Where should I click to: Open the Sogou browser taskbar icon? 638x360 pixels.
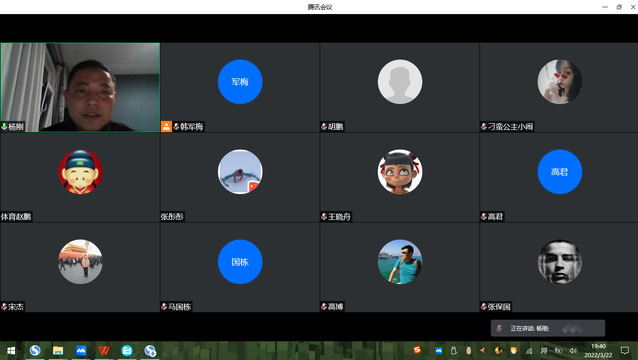pyautogui.click(x=35, y=350)
